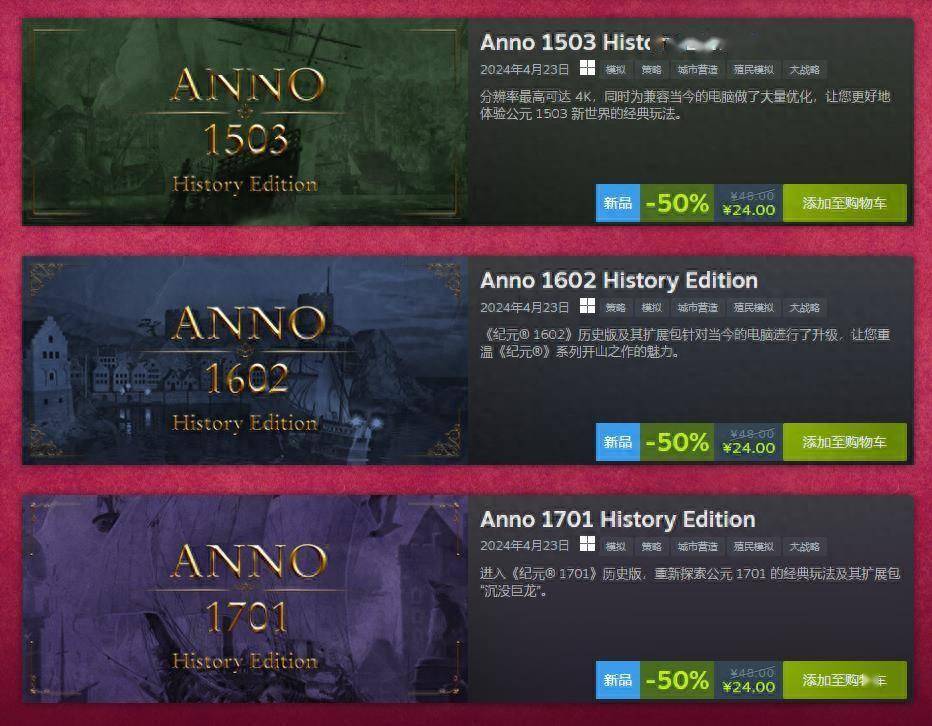Open Anno 1701 History Edition title link

point(618,519)
